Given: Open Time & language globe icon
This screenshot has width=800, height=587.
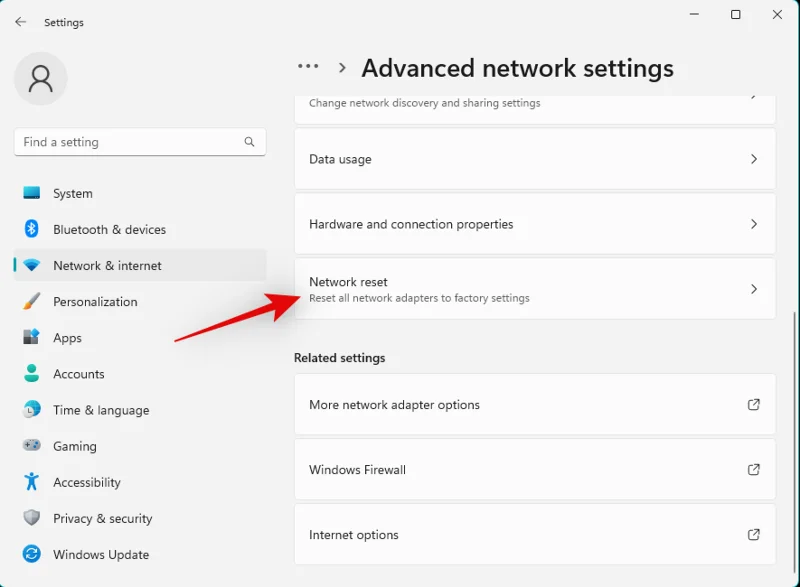Looking at the screenshot, I should (32, 410).
